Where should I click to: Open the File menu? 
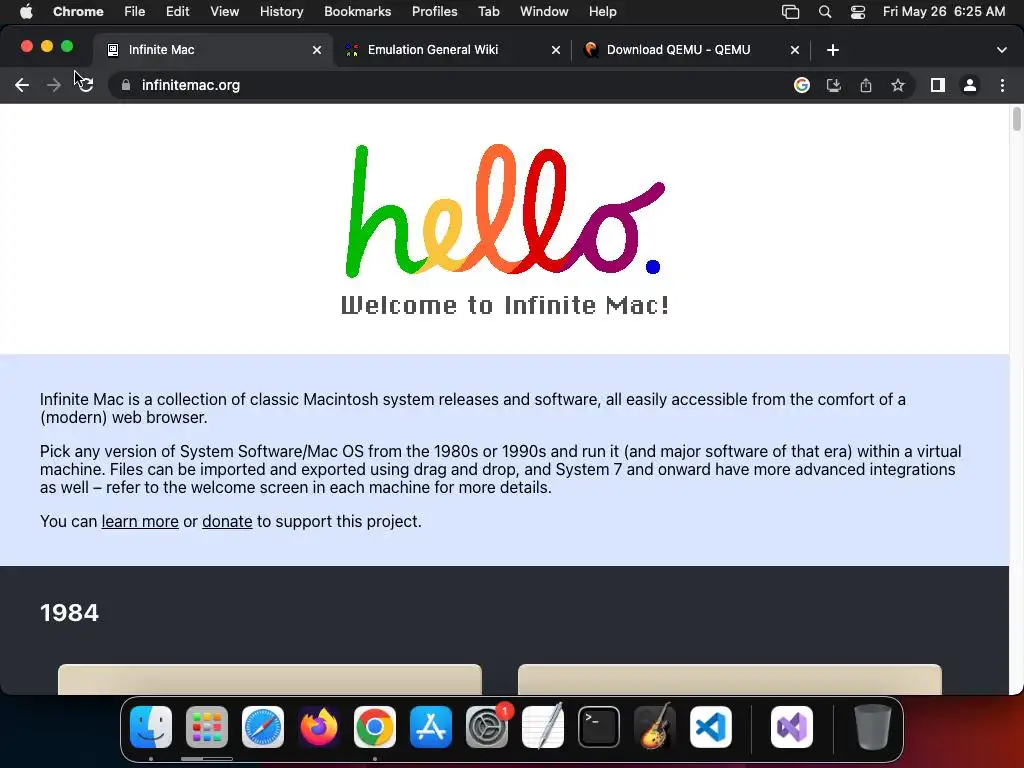pos(135,11)
